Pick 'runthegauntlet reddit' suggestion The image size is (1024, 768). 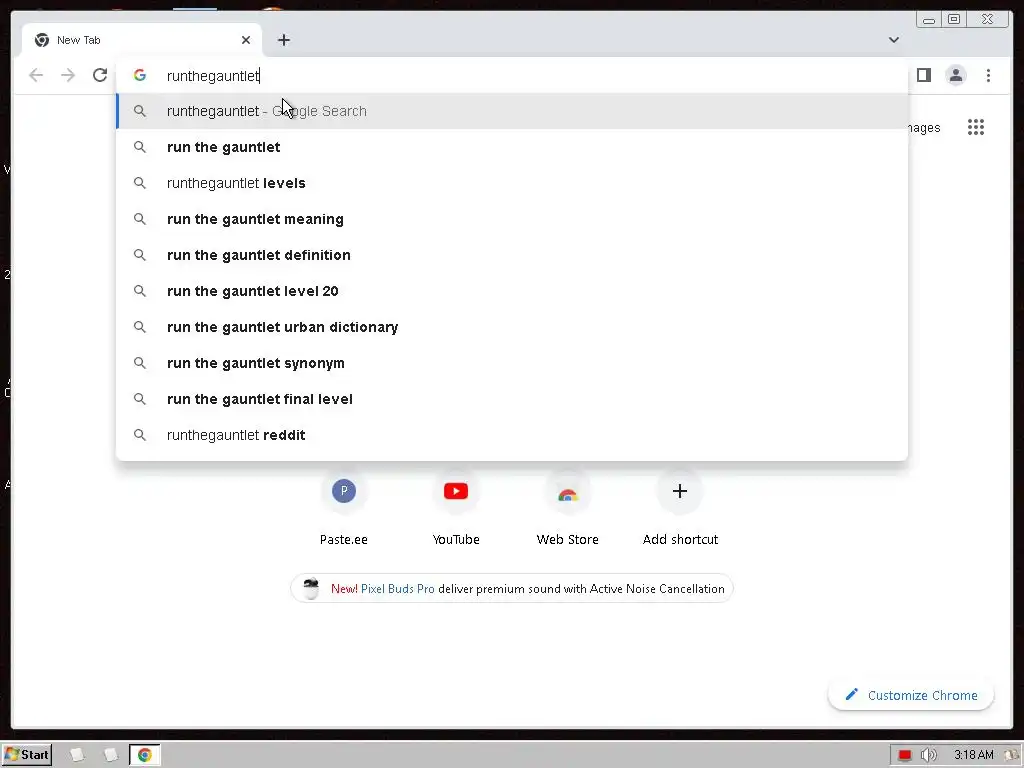coord(512,434)
